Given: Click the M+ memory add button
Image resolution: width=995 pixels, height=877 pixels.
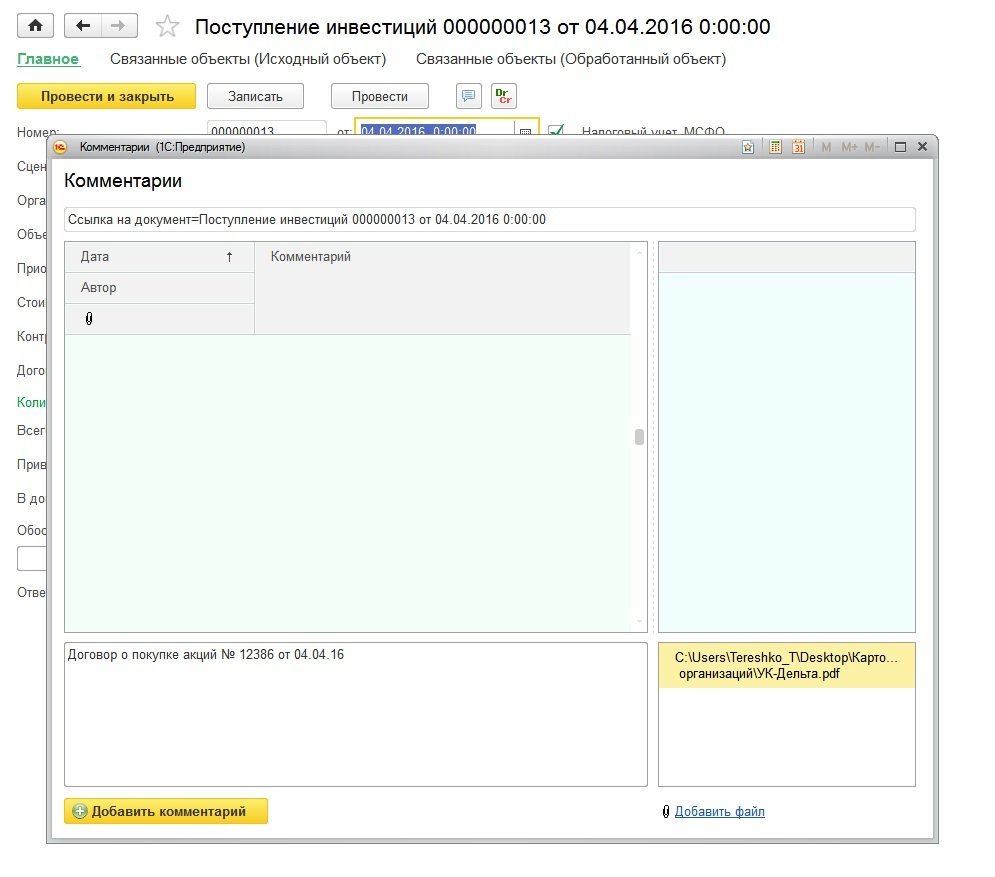Looking at the screenshot, I should [850, 147].
